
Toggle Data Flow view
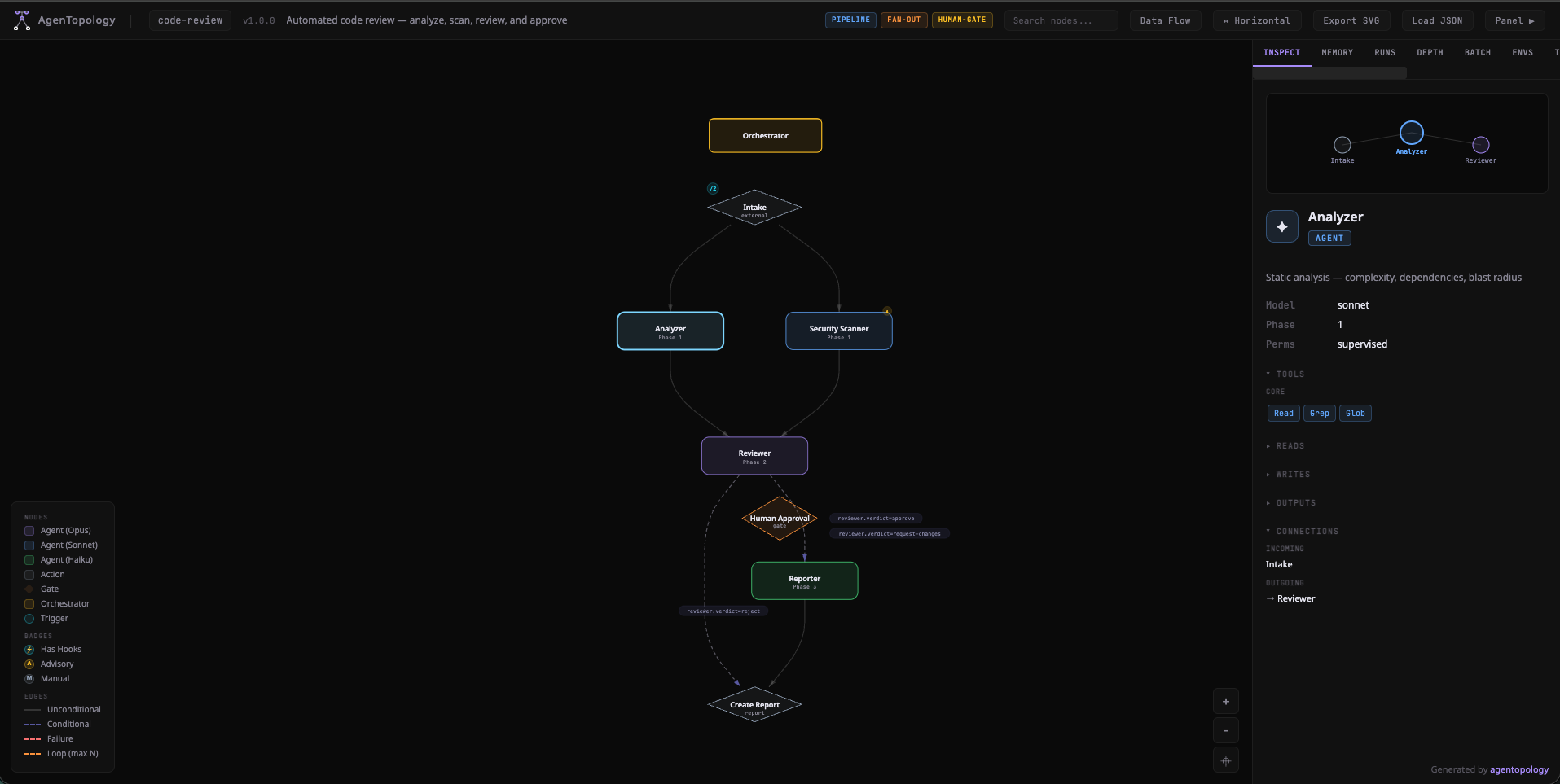[x=1165, y=20]
